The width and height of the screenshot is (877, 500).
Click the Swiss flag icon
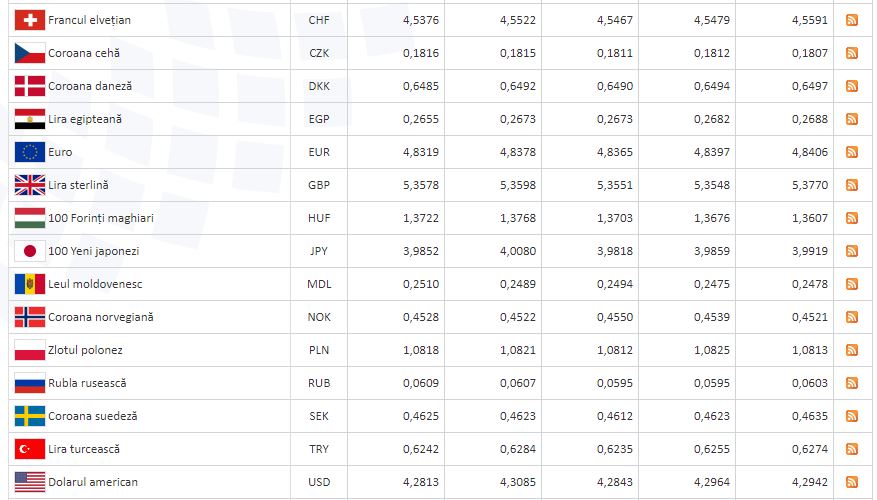point(30,20)
